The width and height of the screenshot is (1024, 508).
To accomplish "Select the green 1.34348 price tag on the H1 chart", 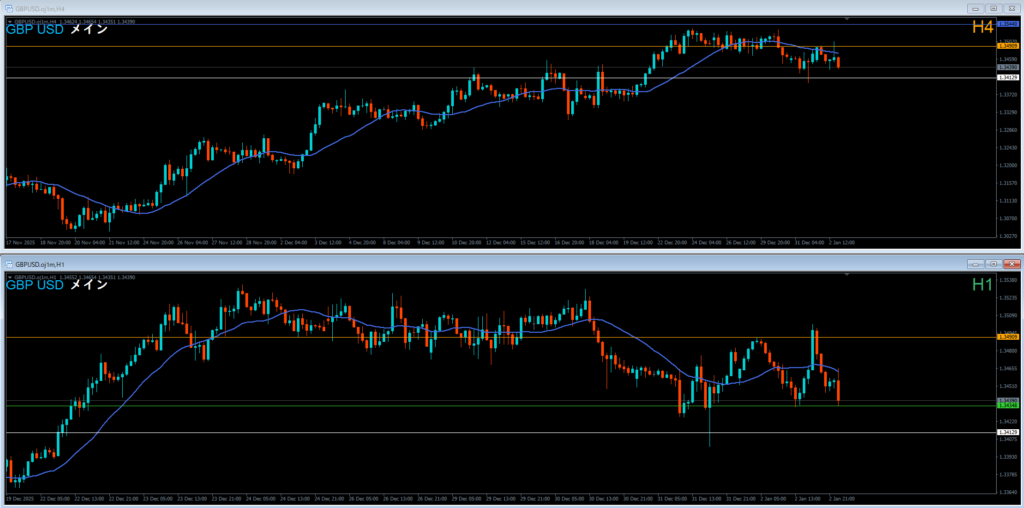I will click(1008, 406).
